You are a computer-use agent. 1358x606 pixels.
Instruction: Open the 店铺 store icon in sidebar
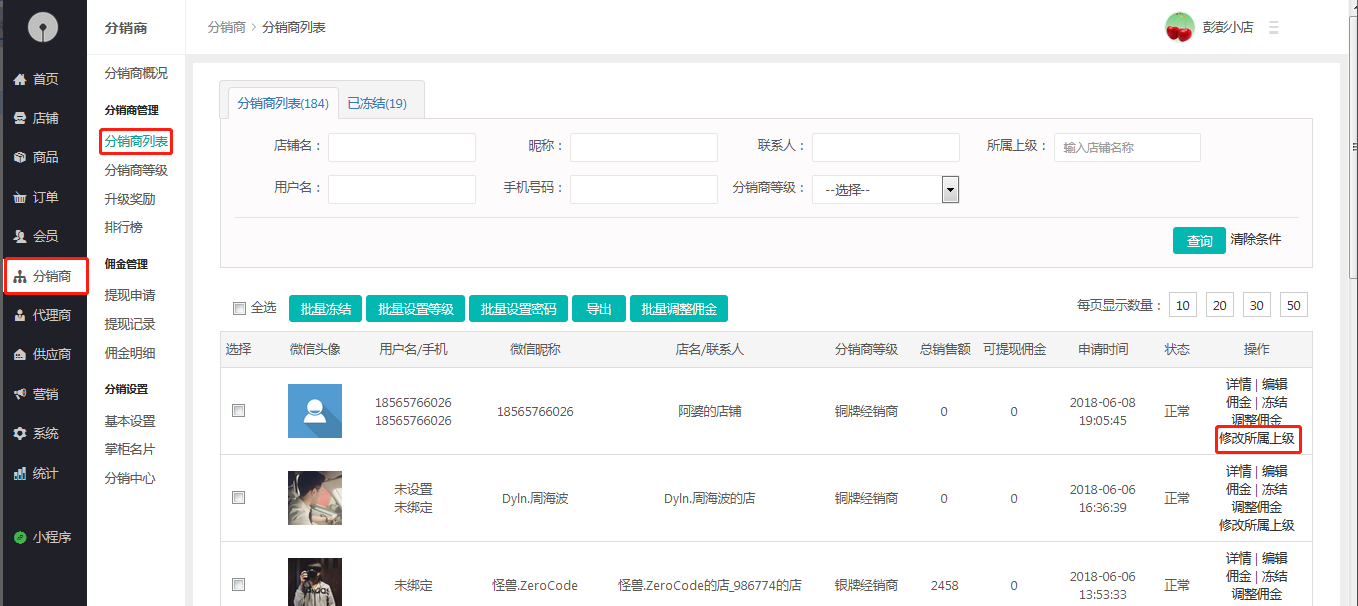[x=19, y=118]
